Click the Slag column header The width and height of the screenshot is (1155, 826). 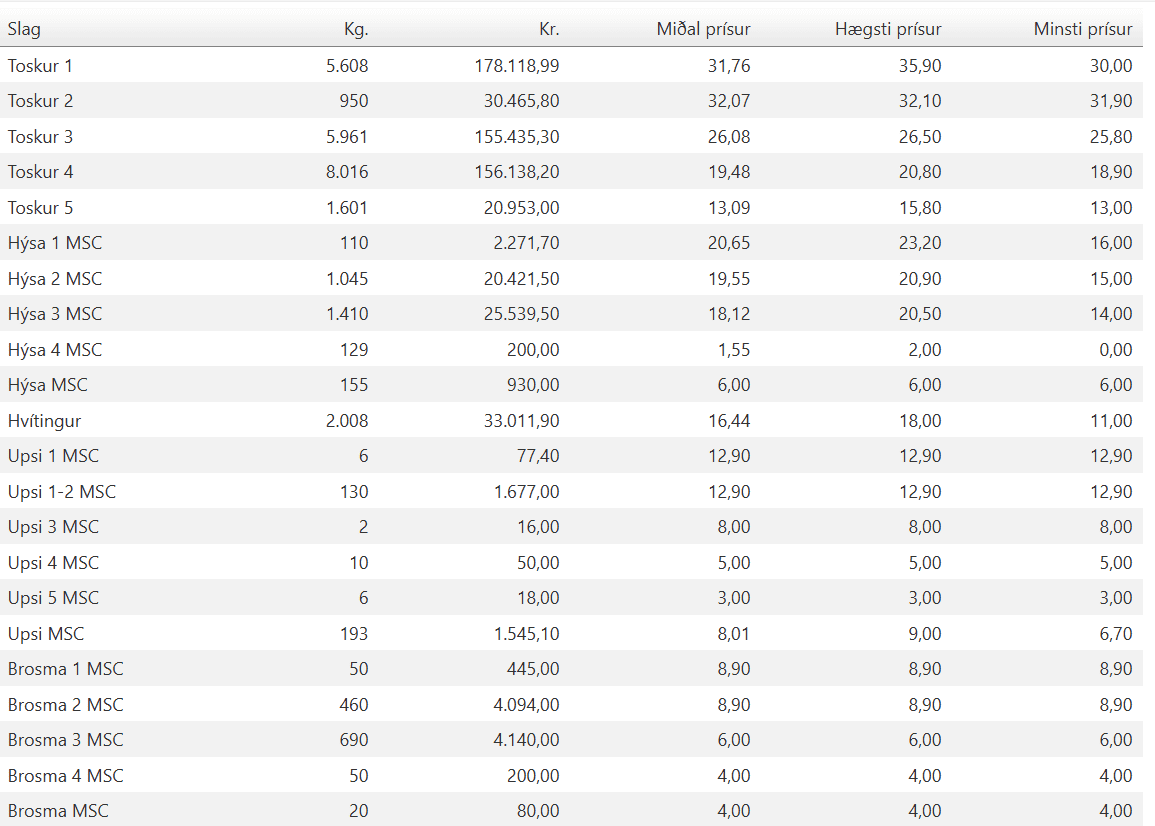[x=24, y=29]
